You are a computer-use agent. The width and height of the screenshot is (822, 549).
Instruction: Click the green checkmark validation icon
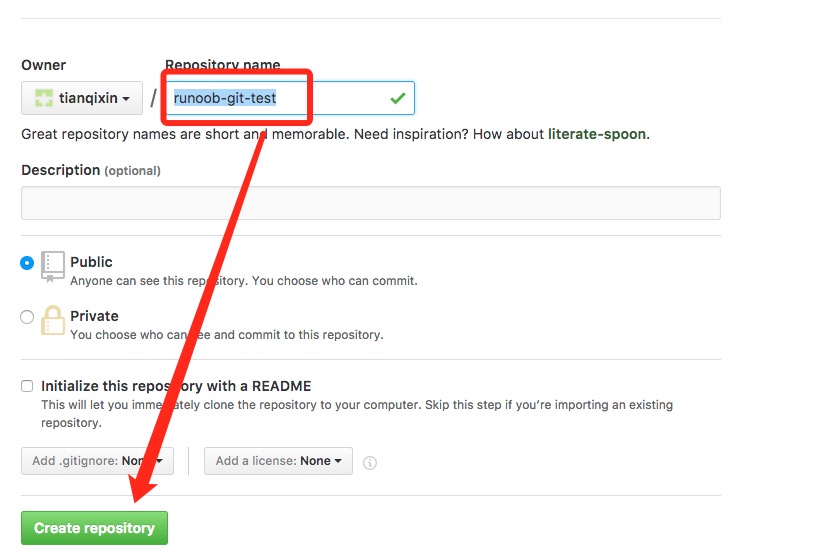tap(398, 98)
